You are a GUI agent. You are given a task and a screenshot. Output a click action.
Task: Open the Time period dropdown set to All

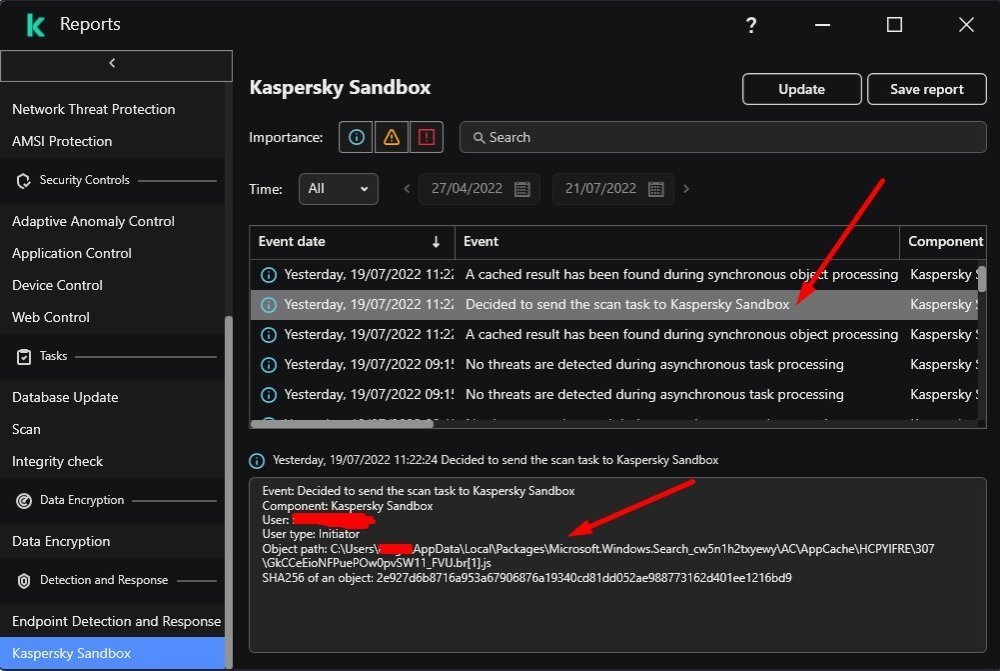[338, 189]
